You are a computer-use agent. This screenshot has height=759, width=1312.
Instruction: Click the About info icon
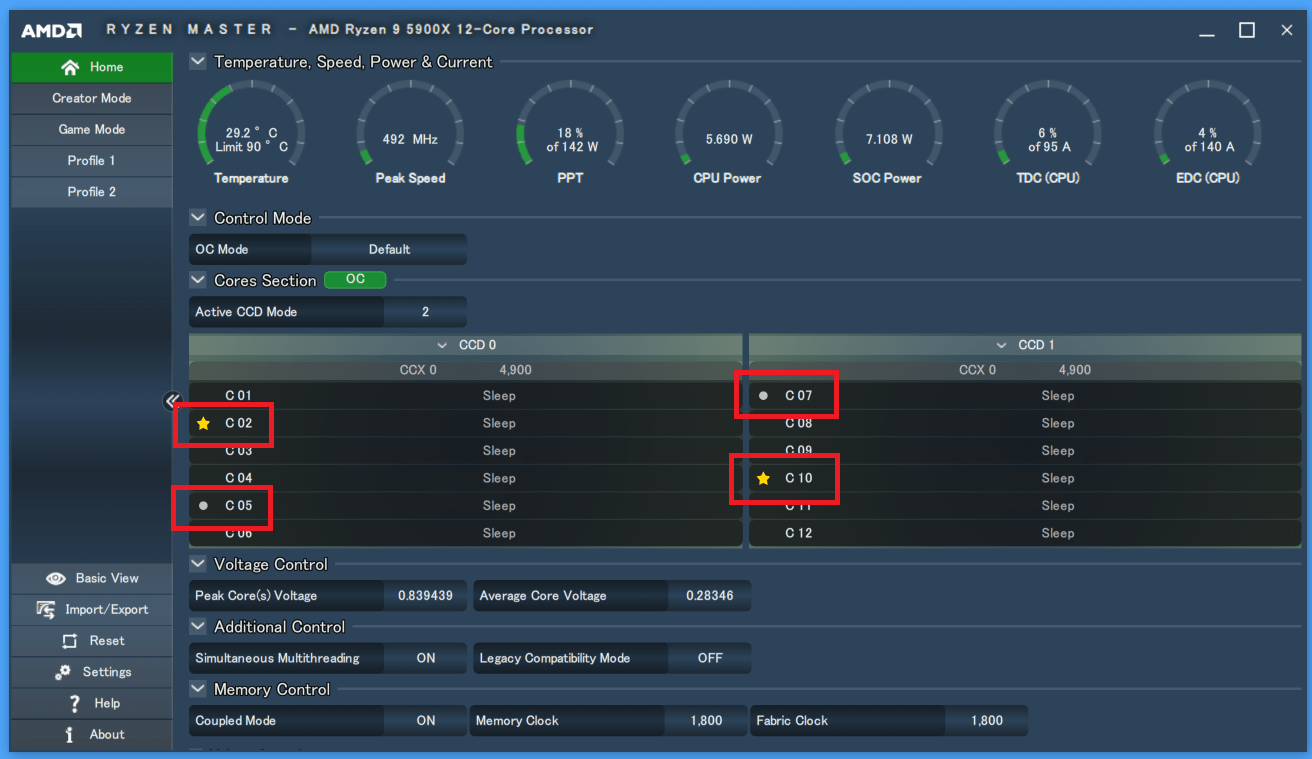click(x=69, y=735)
